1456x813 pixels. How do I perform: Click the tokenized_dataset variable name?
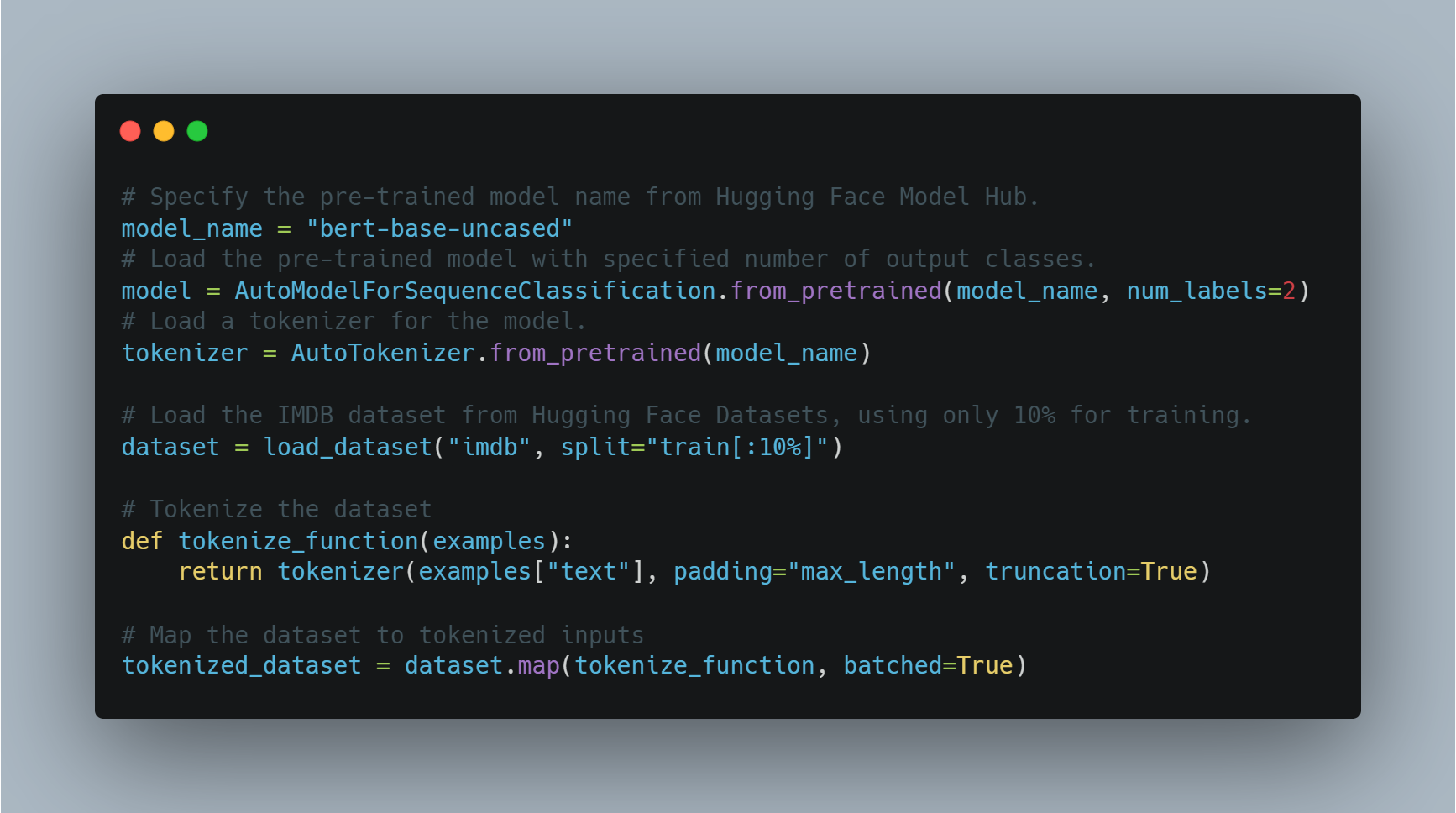click(x=242, y=665)
